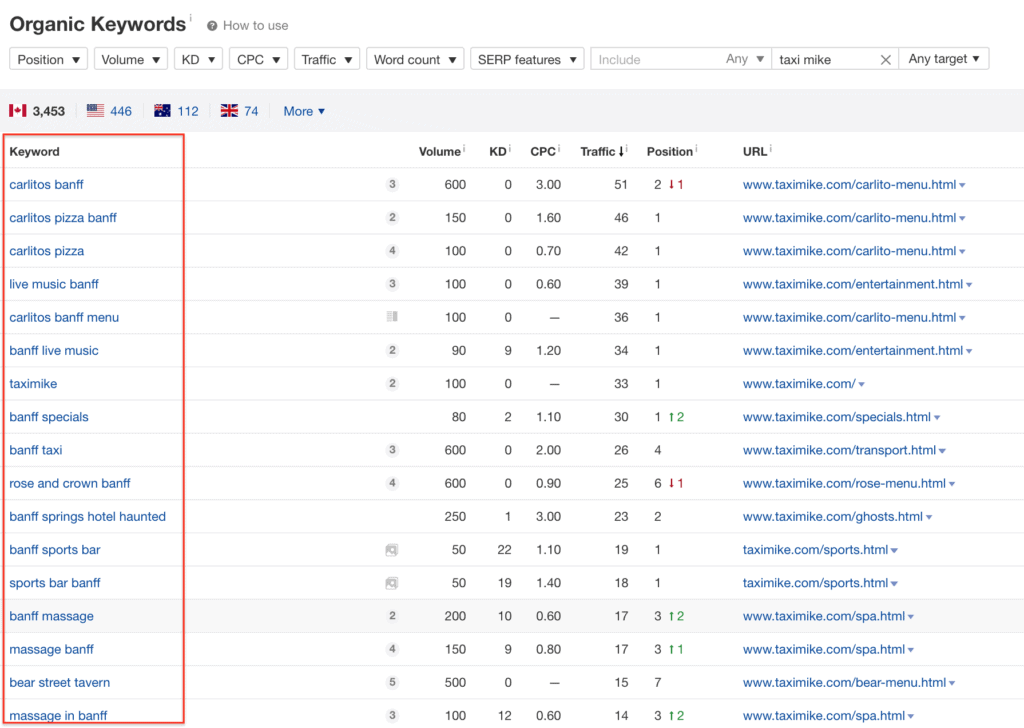Image resolution: width=1024 pixels, height=728 pixels.
Task: Open the Word count filter dropdown
Action: tap(415, 59)
